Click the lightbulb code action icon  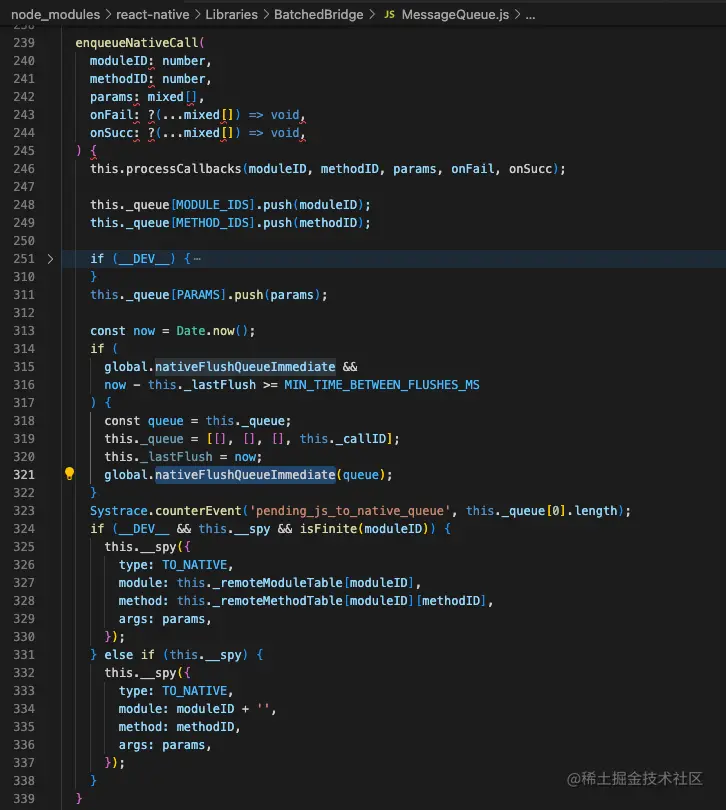(69, 474)
